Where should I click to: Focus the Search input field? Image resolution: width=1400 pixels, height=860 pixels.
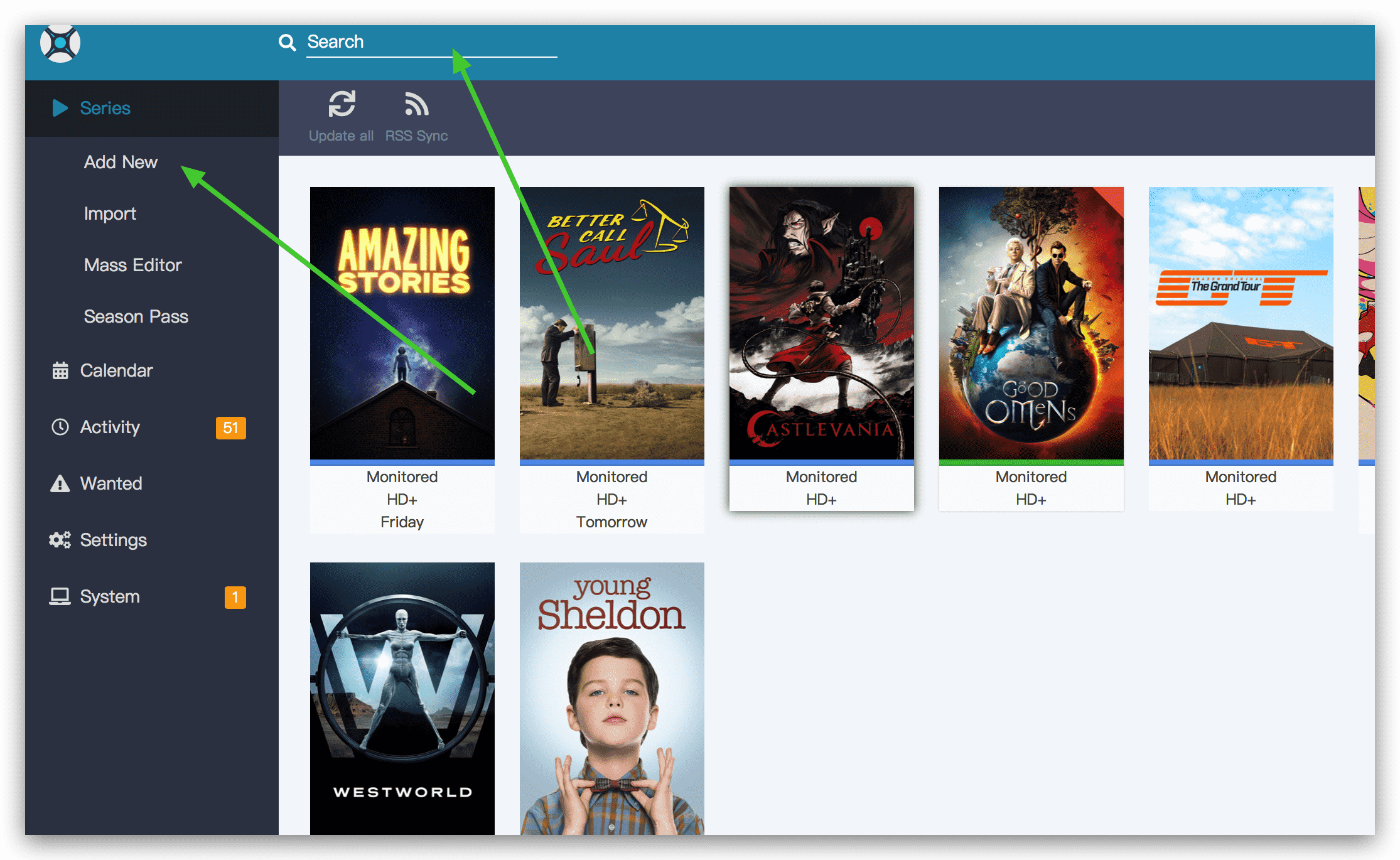point(431,42)
